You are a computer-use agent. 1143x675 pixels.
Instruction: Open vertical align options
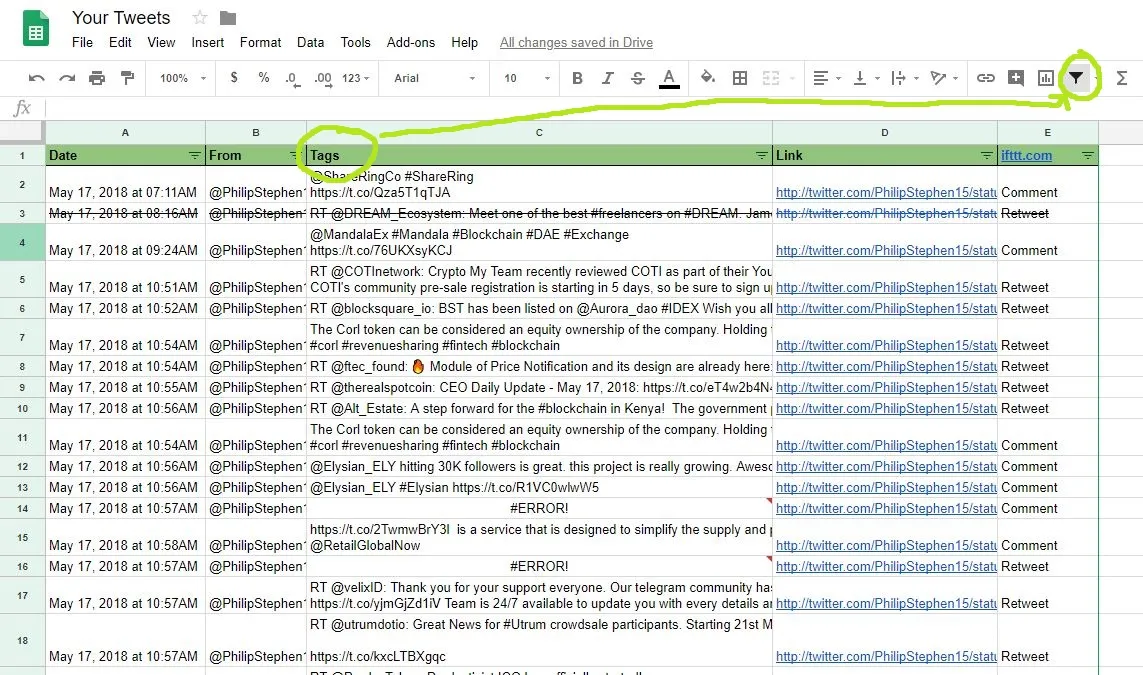pyautogui.click(x=866, y=78)
